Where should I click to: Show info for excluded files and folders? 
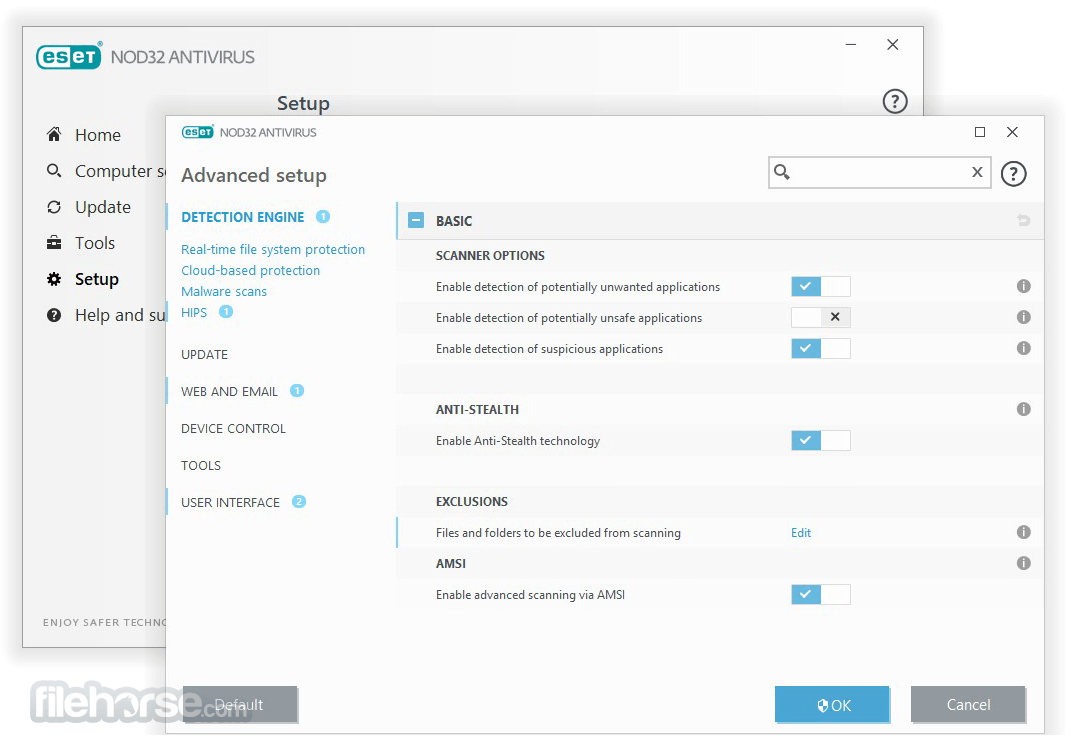(1024, 532)
